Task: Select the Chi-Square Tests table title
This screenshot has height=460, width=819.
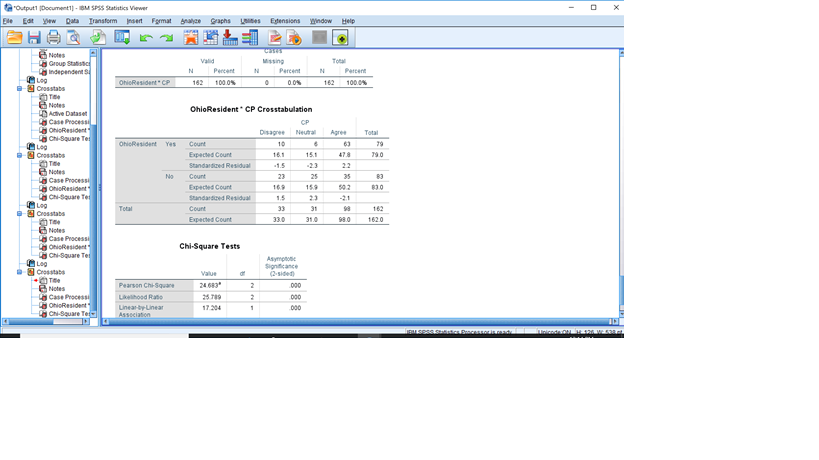Action: click(210, 246)
